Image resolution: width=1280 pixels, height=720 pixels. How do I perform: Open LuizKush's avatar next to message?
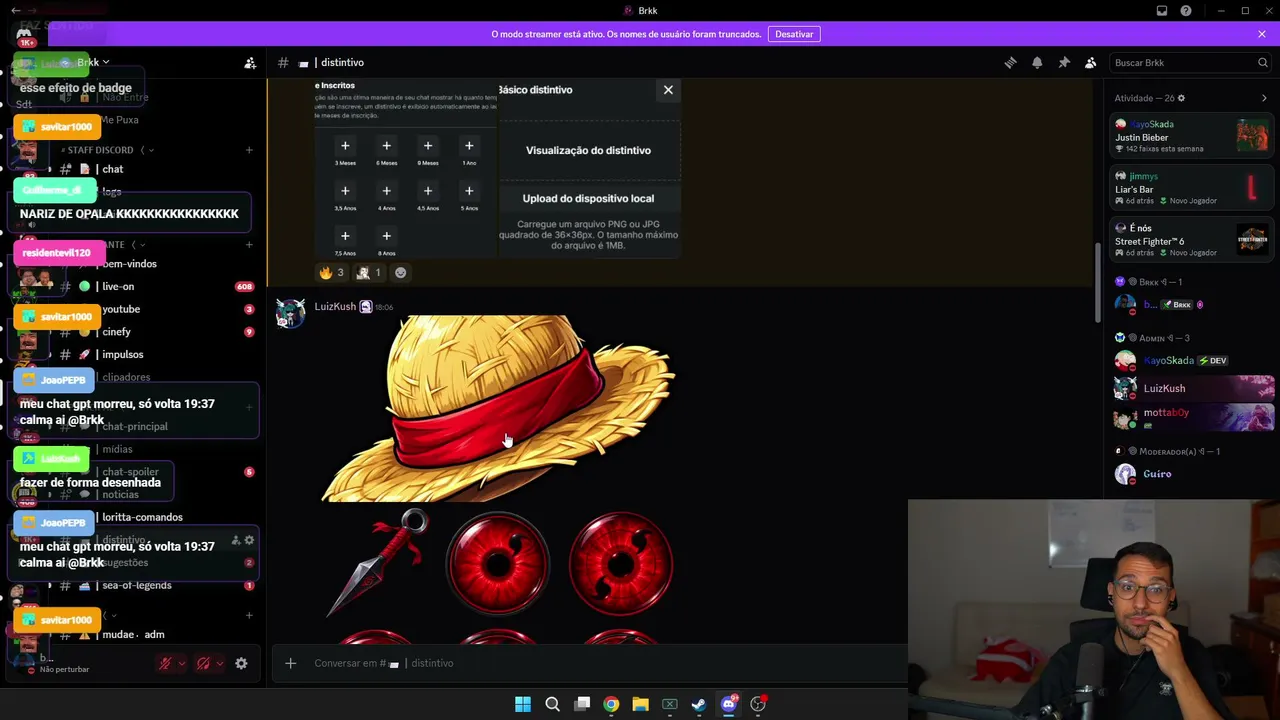tap(290, 313)
